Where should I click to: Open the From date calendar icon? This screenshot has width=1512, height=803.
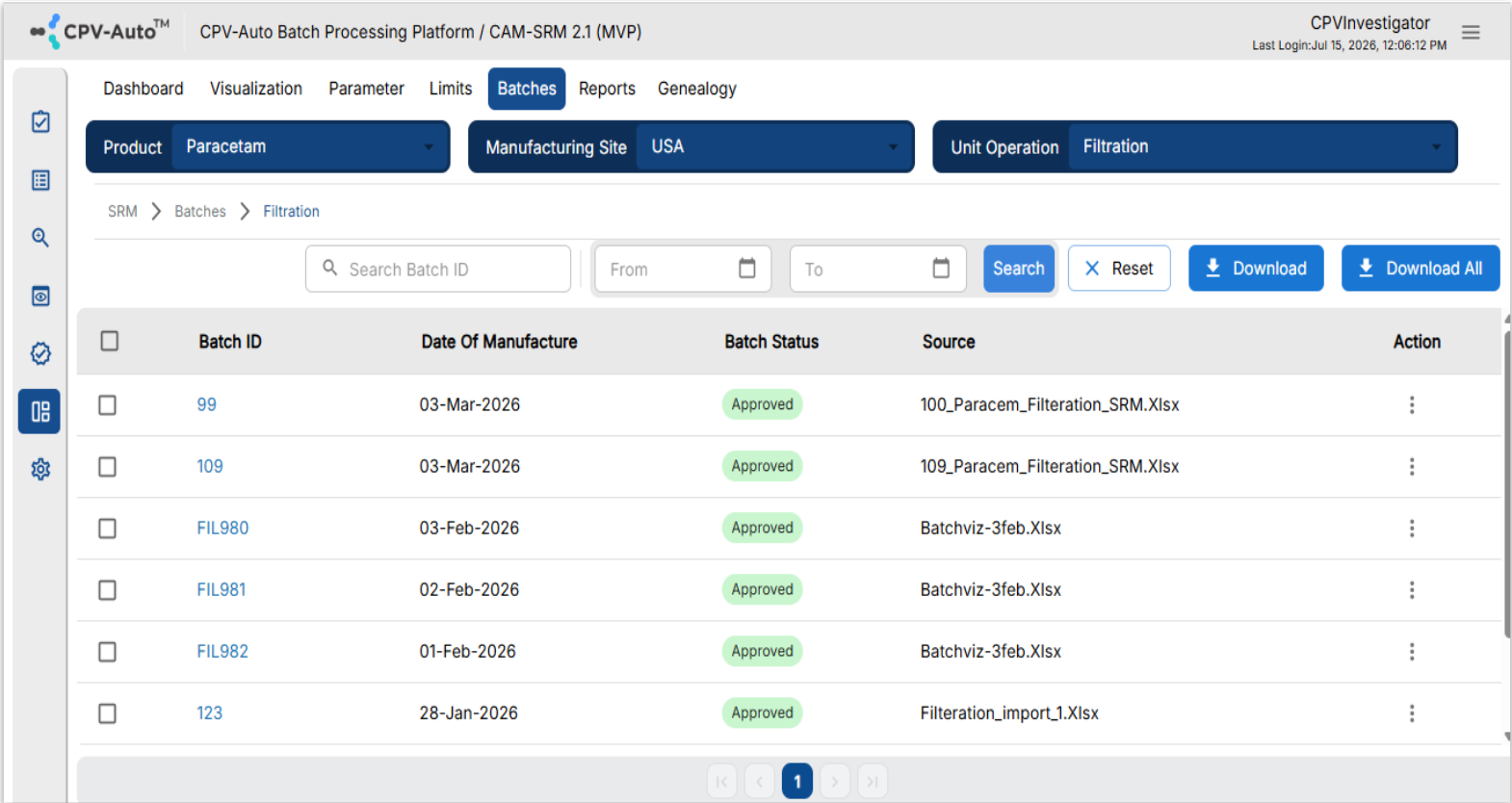746,268
